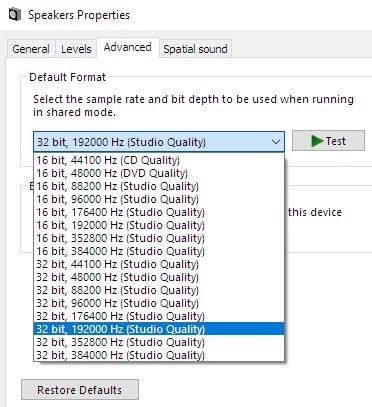
Task: Choose 32 bit, 96000 Hz option
Action: coord(159,303)
